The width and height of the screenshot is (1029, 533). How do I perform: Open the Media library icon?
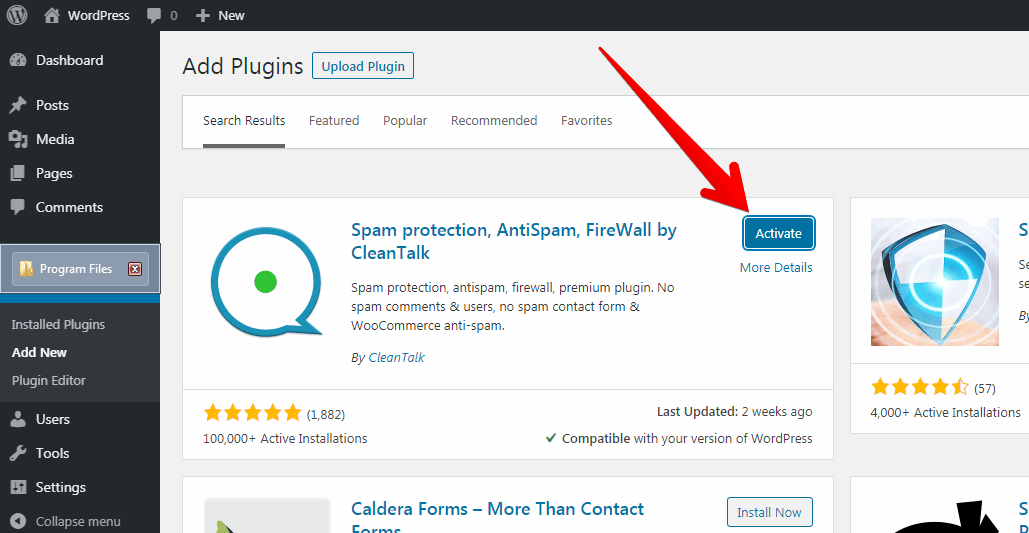18,139
